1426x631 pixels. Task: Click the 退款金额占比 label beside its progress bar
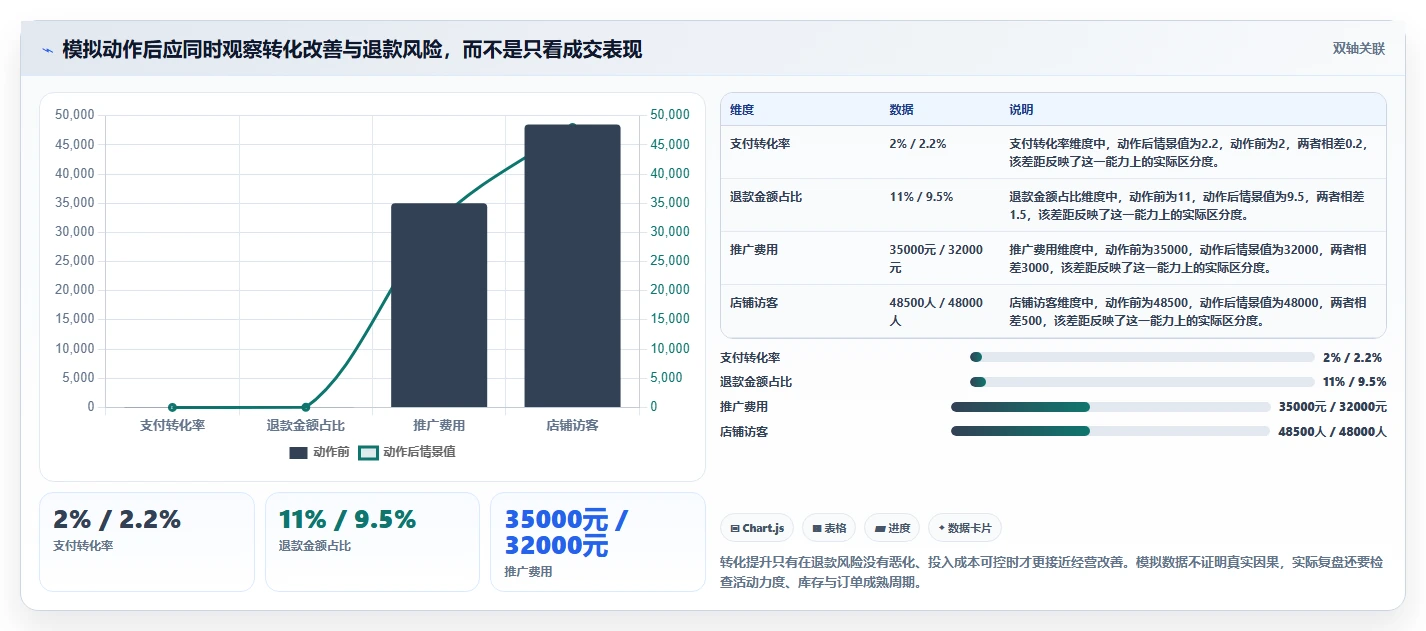point(756,382)
